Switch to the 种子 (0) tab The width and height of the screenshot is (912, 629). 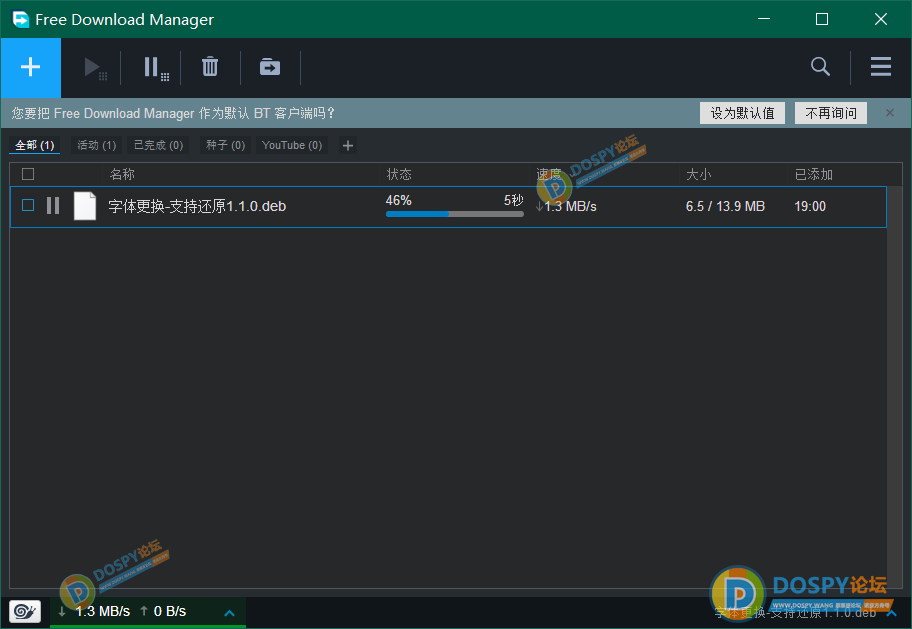click(226, 145)
